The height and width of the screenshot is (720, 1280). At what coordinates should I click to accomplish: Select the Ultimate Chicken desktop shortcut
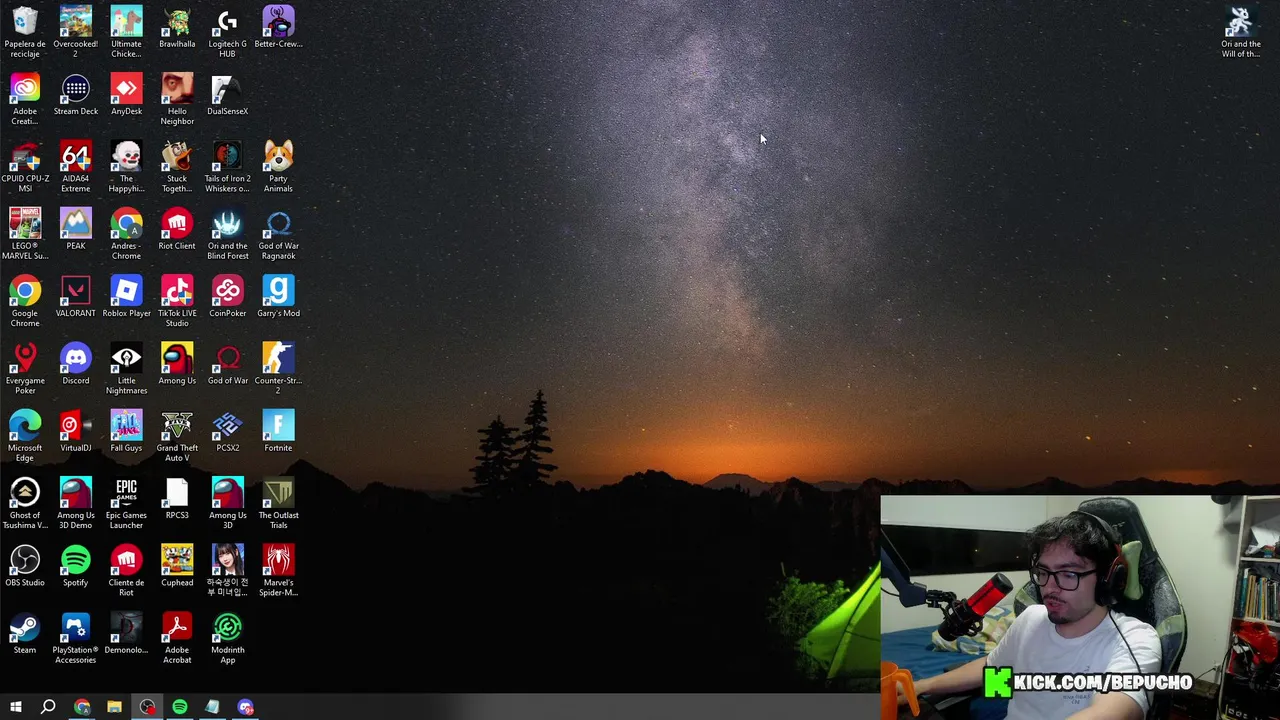tap(126, 31)
